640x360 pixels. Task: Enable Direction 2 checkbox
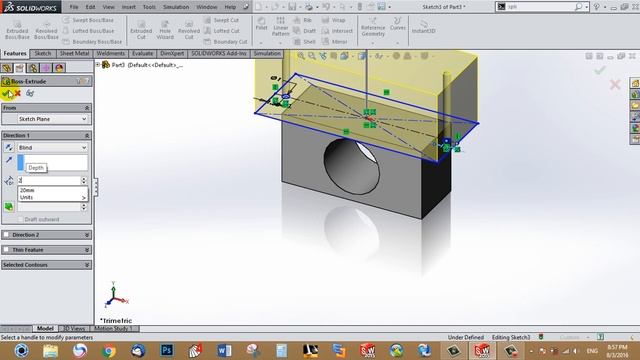tap(6, 235)
